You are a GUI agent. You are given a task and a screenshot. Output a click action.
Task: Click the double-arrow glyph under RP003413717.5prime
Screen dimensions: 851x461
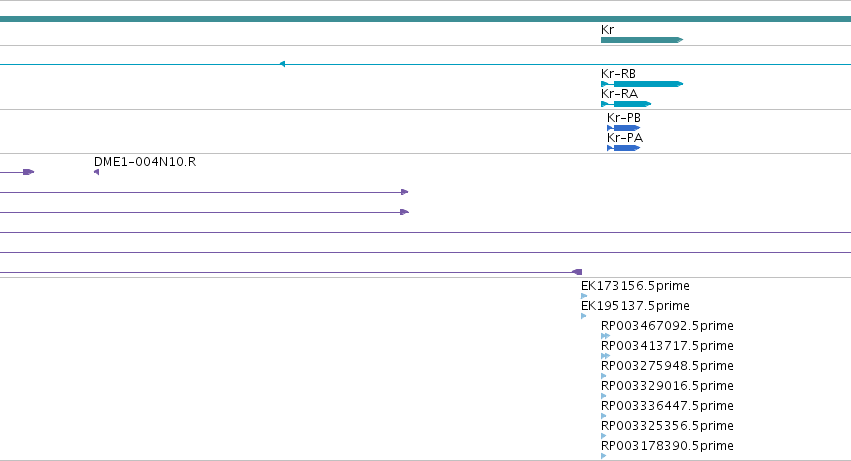click(606, 356)
